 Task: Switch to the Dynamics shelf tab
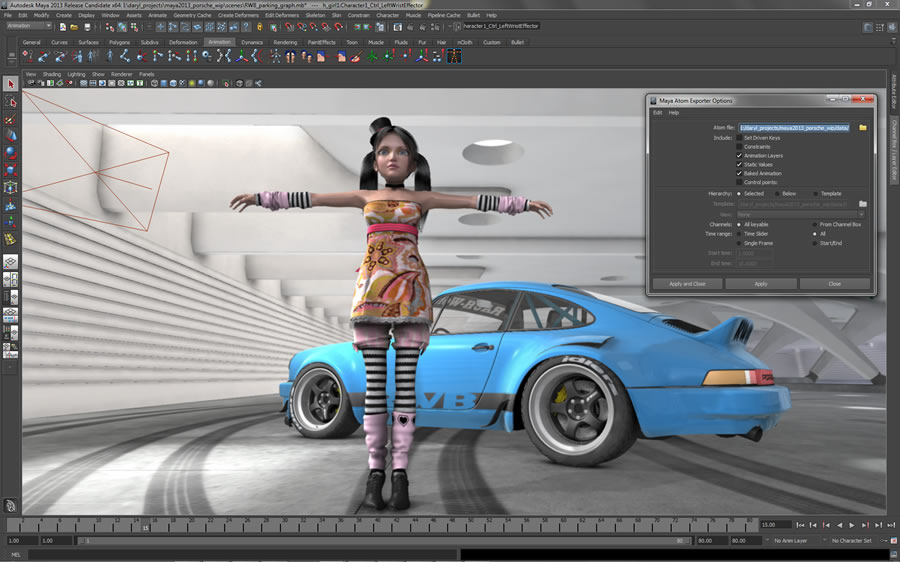(251, 43)
